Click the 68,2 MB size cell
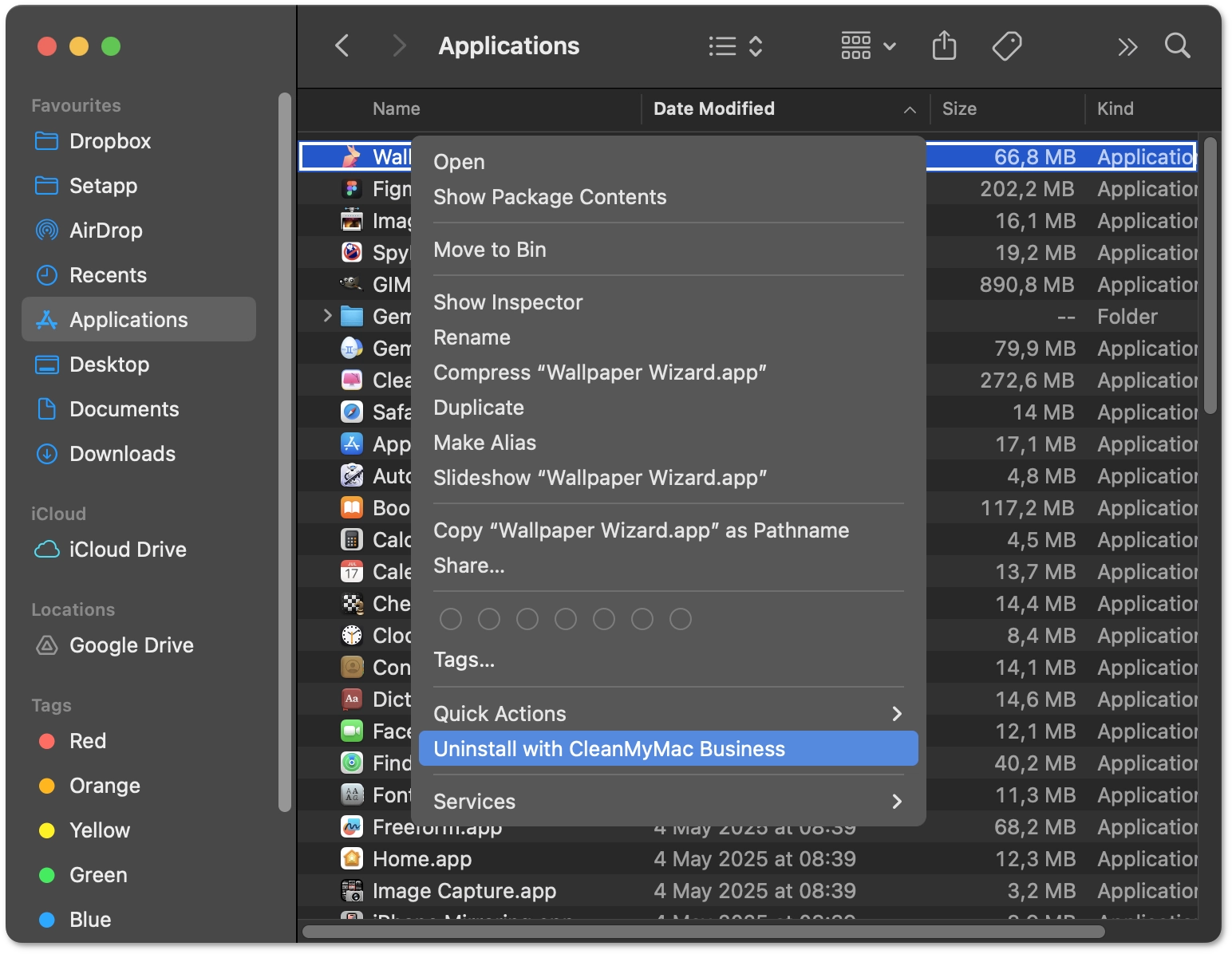The height and width of the screenshot is (954, 1232). [1035, 827]
